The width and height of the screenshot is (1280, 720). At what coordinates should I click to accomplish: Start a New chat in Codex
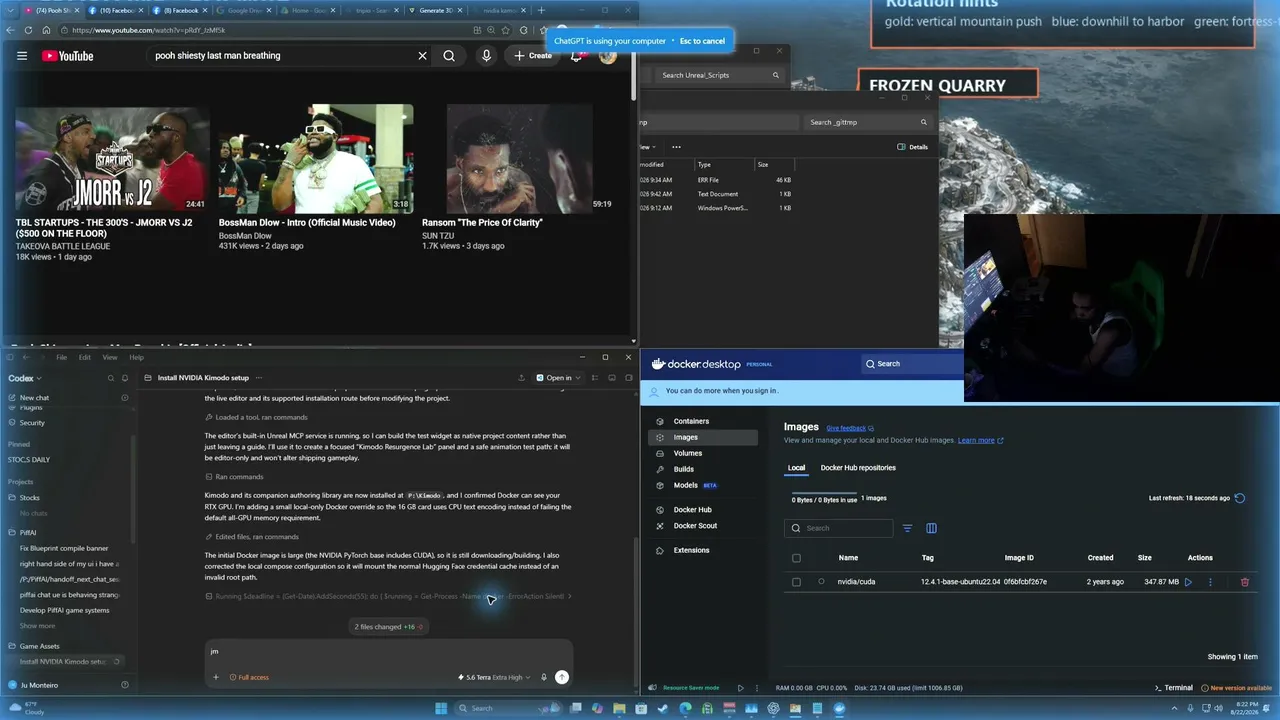pos(34,398)
